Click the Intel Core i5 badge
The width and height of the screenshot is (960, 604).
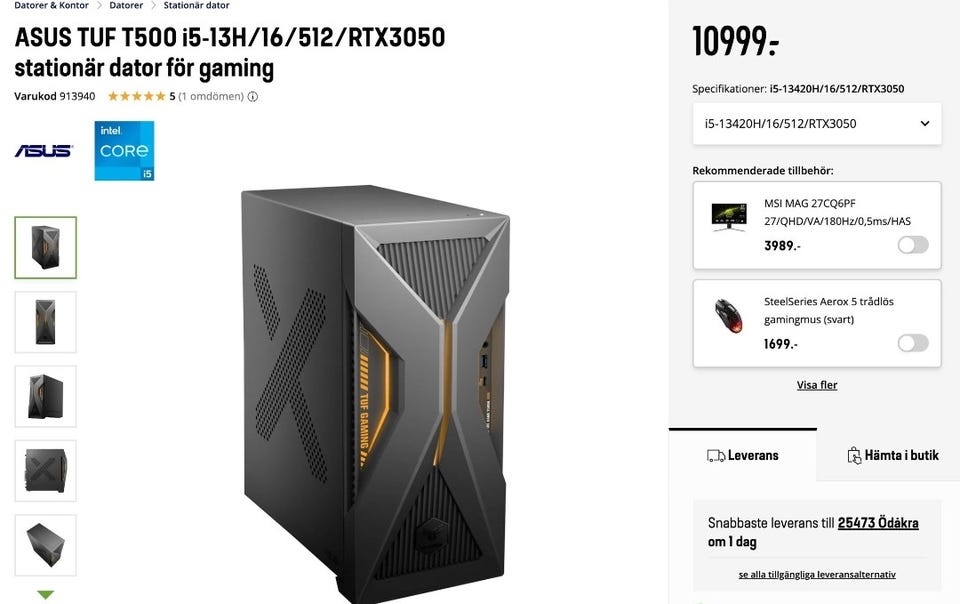pos(124,151)
